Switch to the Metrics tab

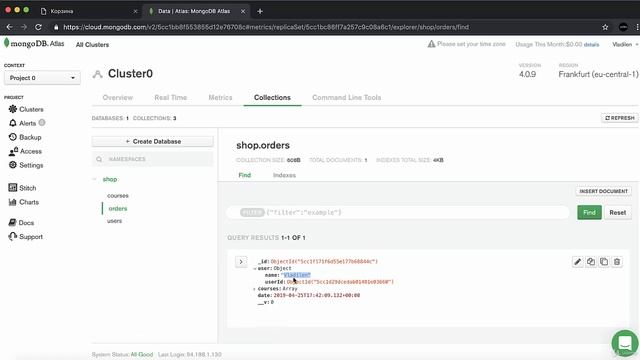pos(220,98)
